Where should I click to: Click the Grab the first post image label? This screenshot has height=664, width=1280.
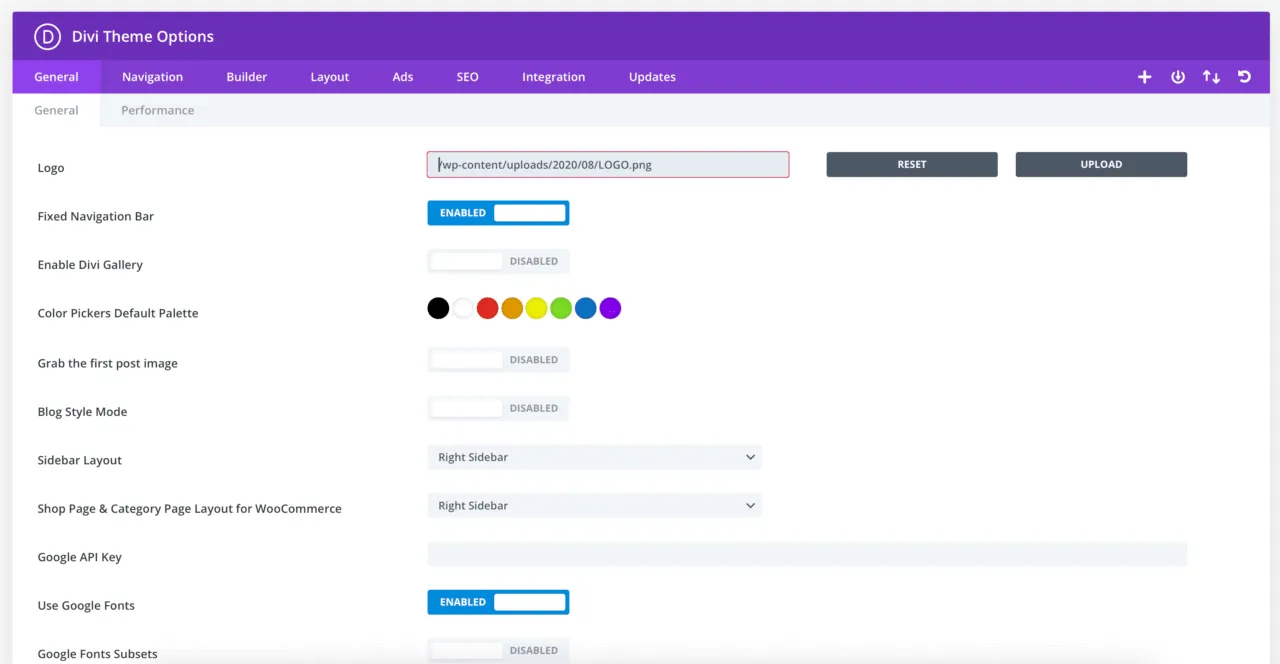tap(107, 363)
